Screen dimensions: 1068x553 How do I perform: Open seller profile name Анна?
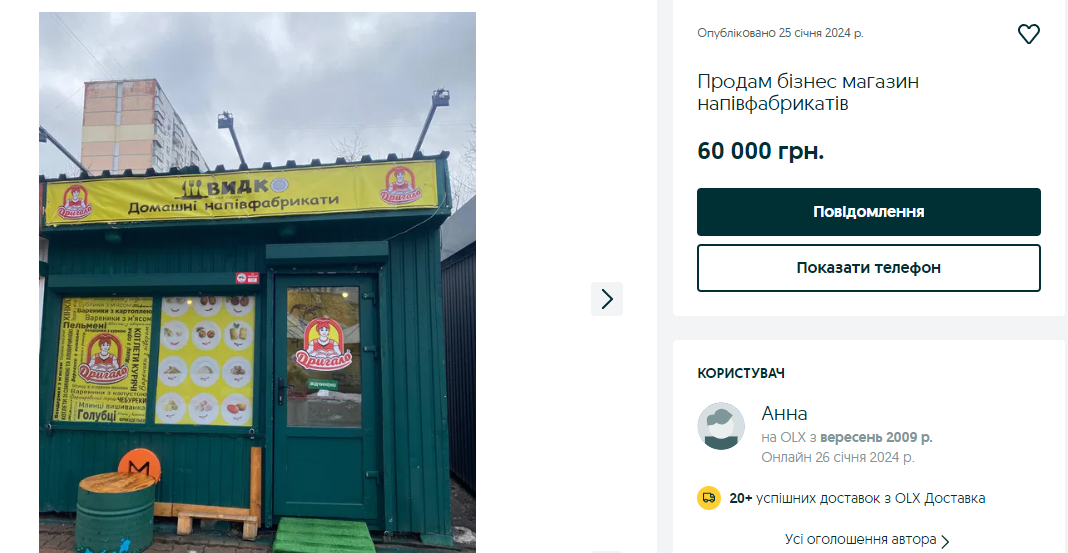point(784,414)
